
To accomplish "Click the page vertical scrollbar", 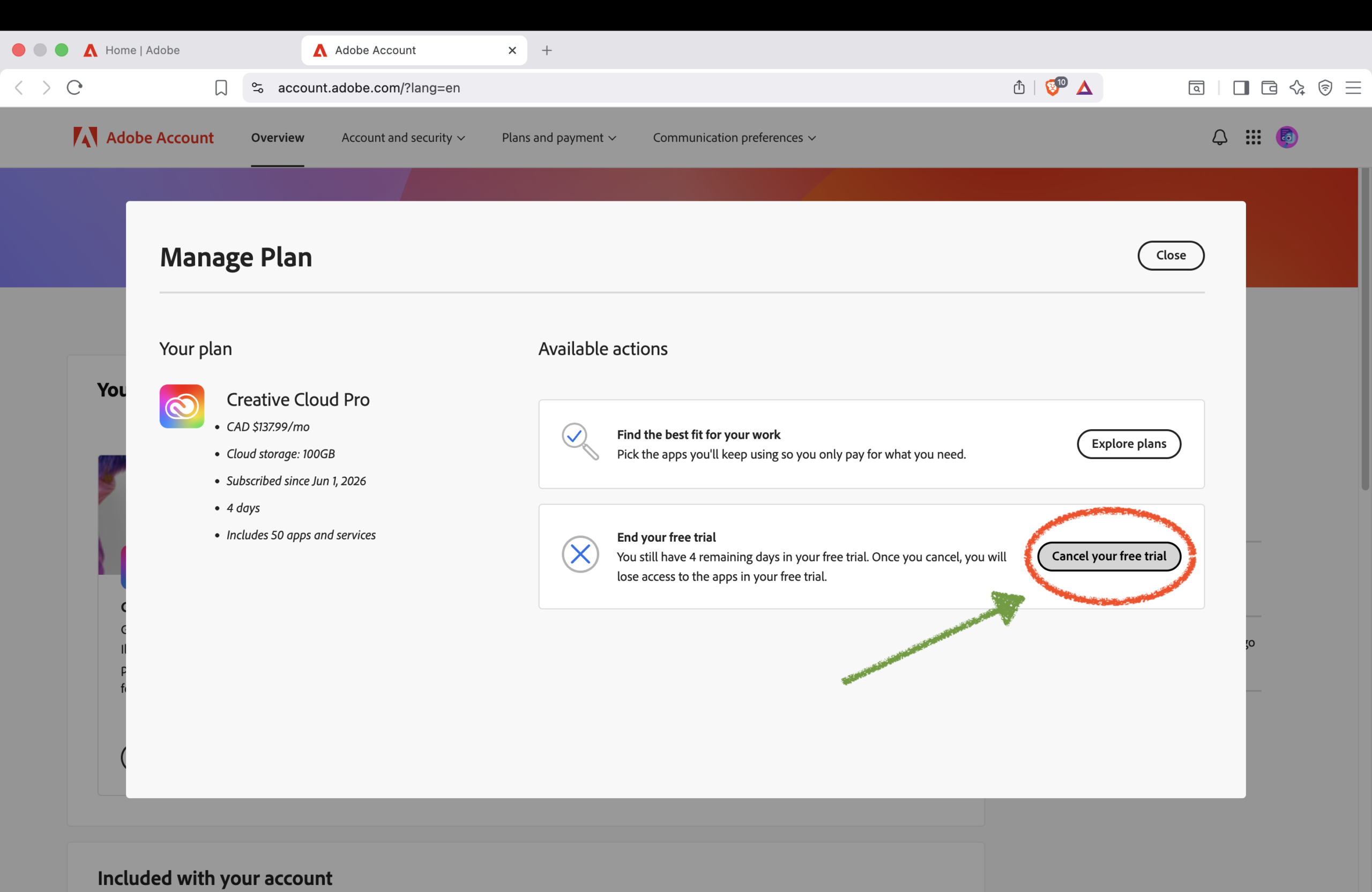I will coord(1364,328).
